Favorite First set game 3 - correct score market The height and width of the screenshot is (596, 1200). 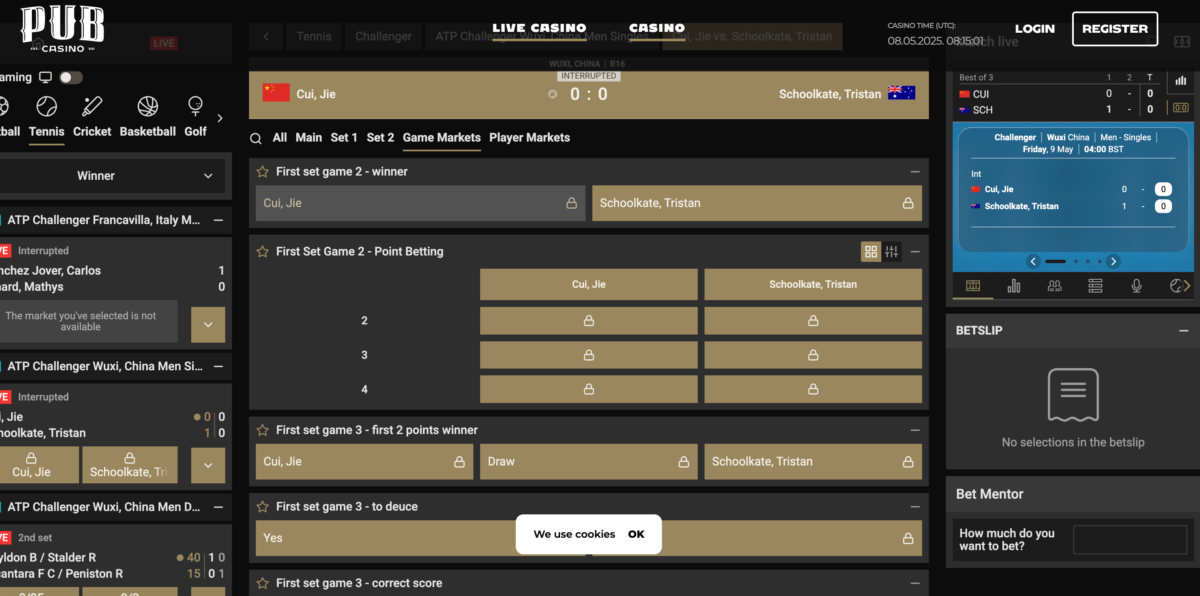[263, 583]
